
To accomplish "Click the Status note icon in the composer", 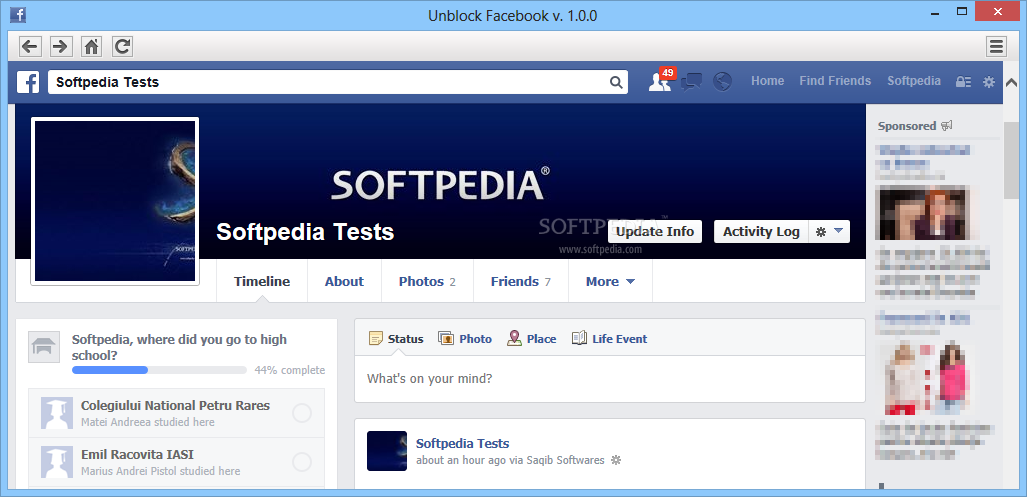I will (375, 339).
